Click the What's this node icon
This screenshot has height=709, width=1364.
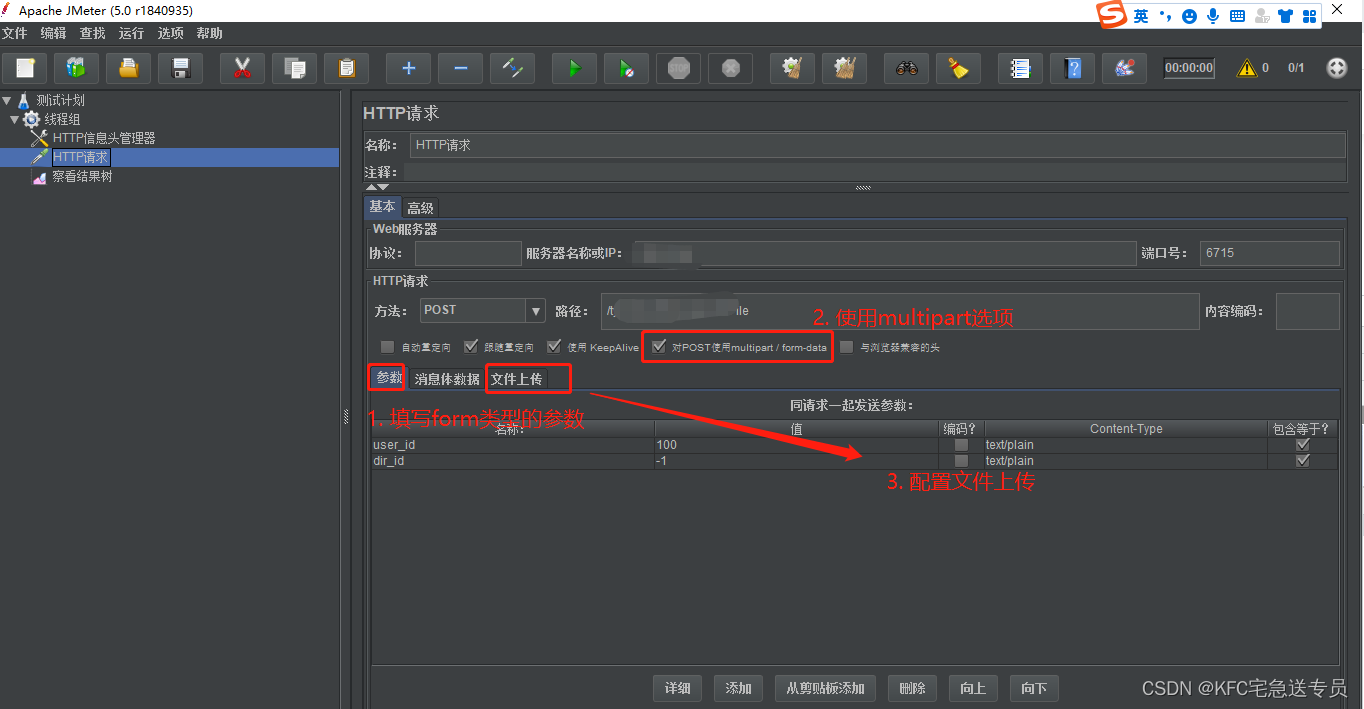(x=1124, y=68)
